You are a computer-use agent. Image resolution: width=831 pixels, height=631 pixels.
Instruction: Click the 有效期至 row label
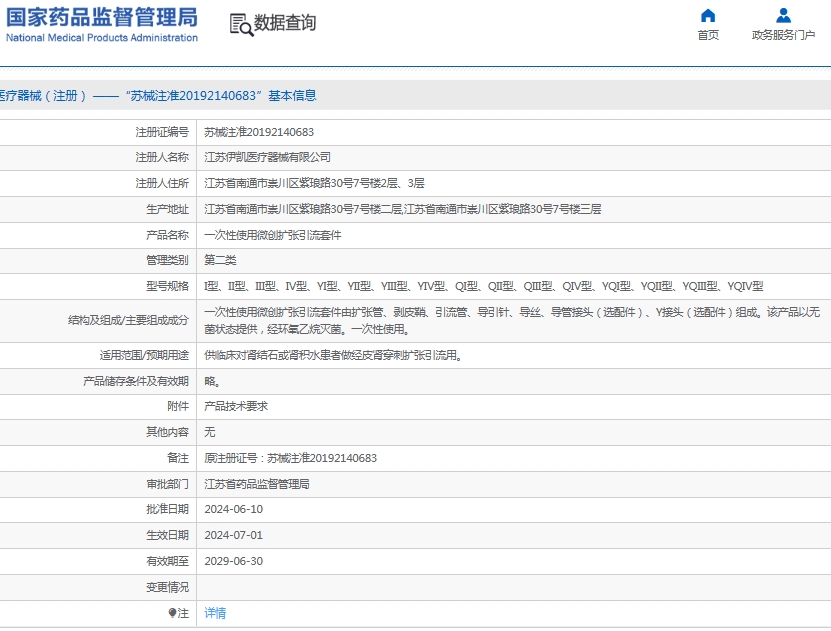pyautogui.click(x=167, y=561)
